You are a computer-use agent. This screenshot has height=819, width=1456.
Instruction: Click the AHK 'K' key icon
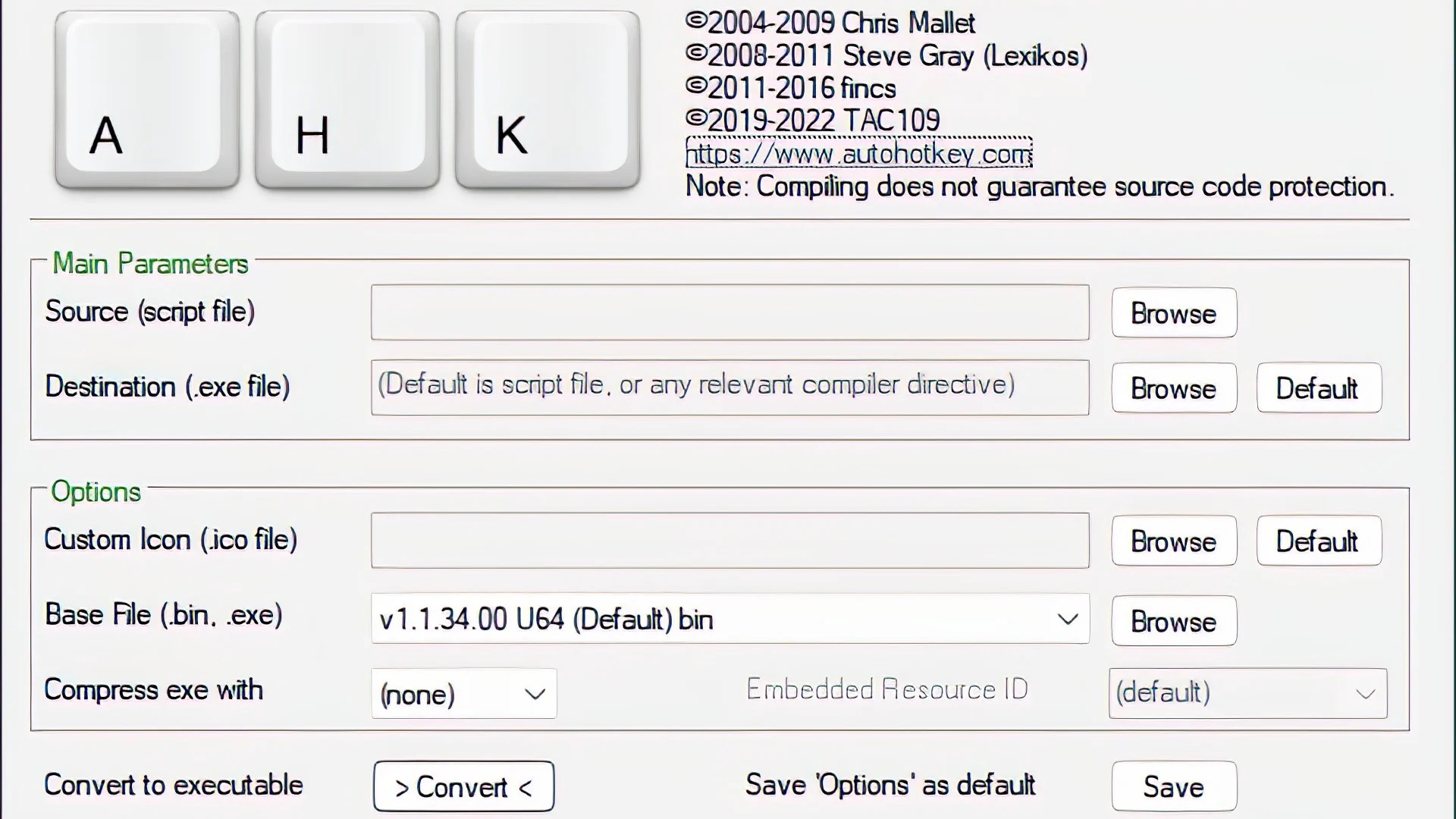[x=548, y=101]
